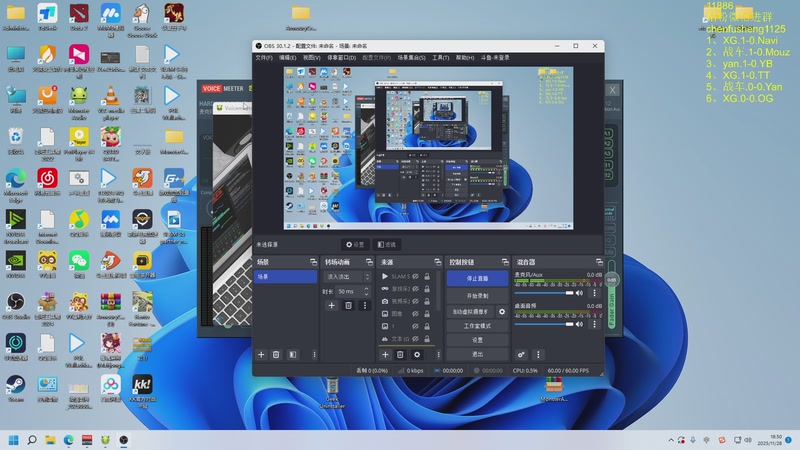The width and height of the screenshot is (800, 450).
Task: Open advanced audio properties gear in the 混音器 panel
Action: (x=521, y=355)
